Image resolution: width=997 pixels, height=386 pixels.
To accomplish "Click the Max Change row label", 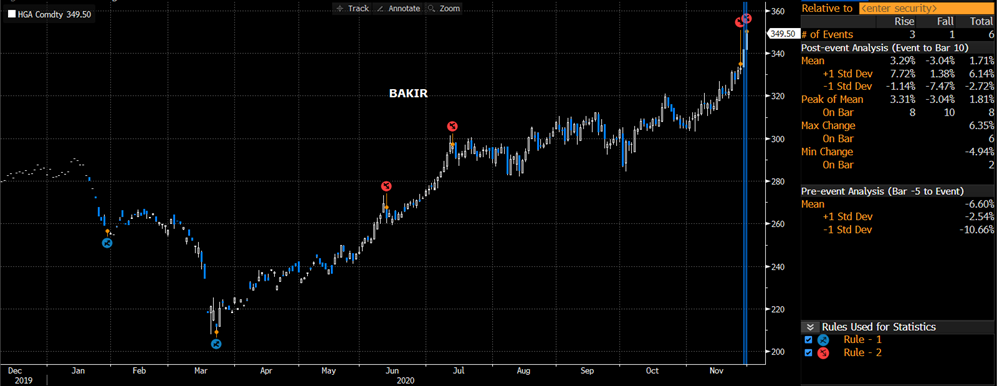I will click(x=829, y=125).
